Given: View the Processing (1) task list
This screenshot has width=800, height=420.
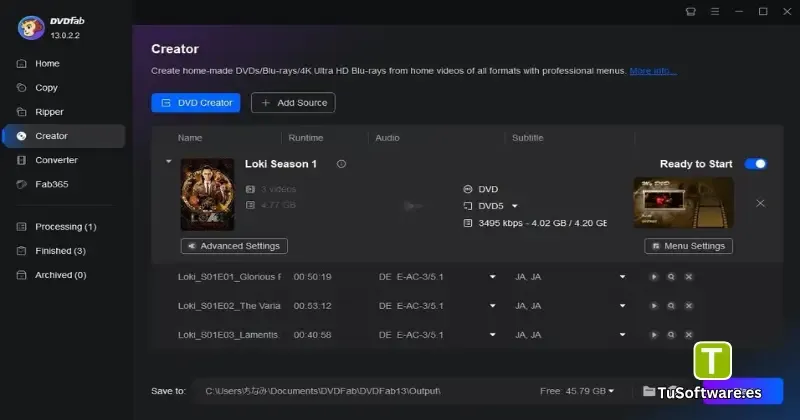Looking at the screenshot, I should point(65,227).
